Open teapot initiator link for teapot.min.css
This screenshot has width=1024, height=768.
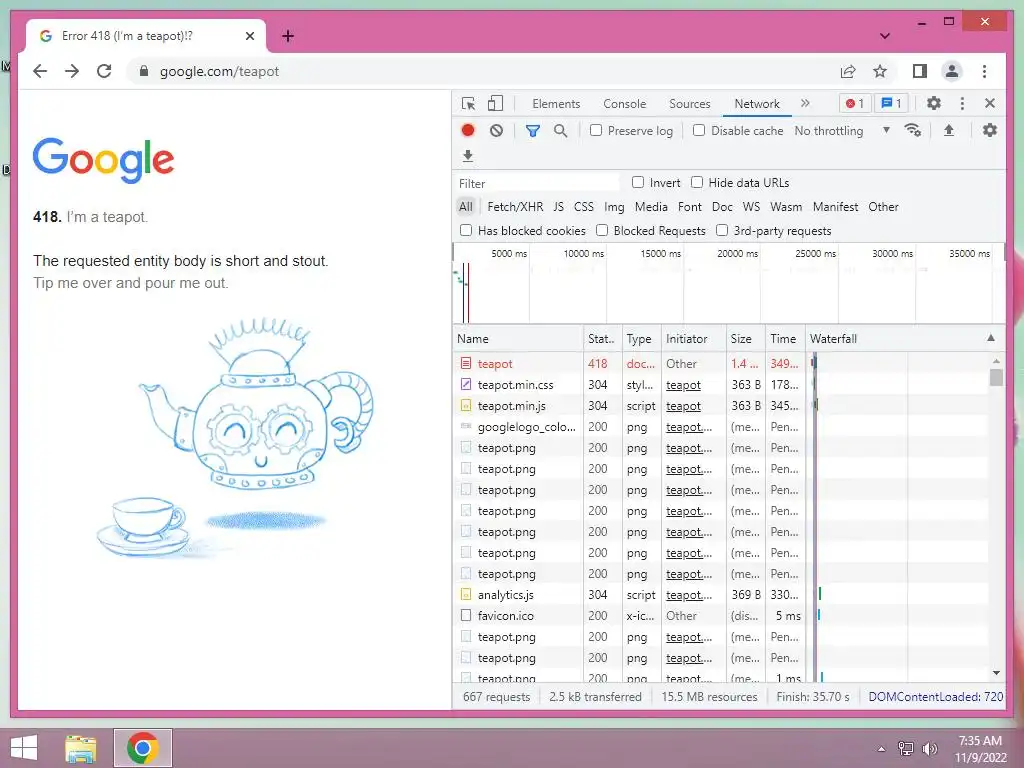tap(683, 385)
